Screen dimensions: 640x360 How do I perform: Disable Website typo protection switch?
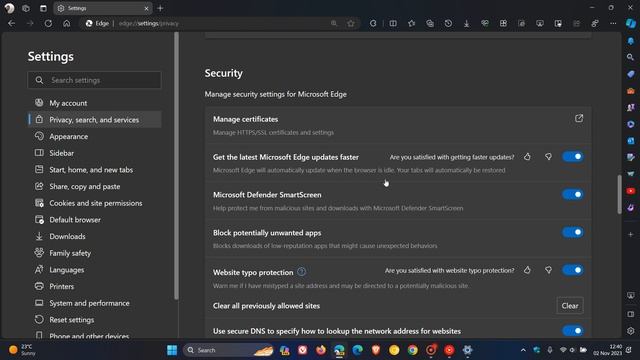point(573,270)
